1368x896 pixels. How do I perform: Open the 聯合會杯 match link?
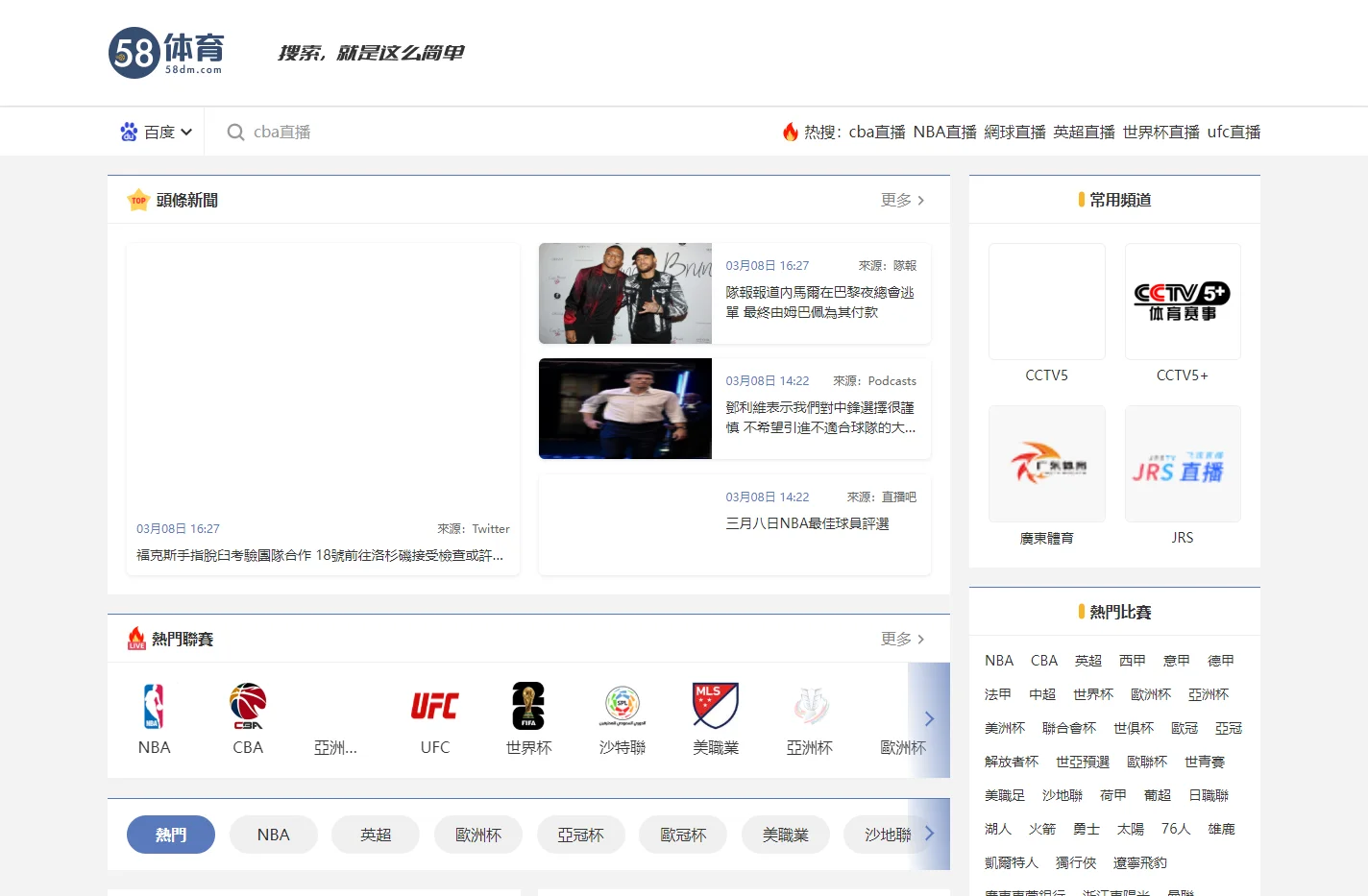coord(1069,728)
